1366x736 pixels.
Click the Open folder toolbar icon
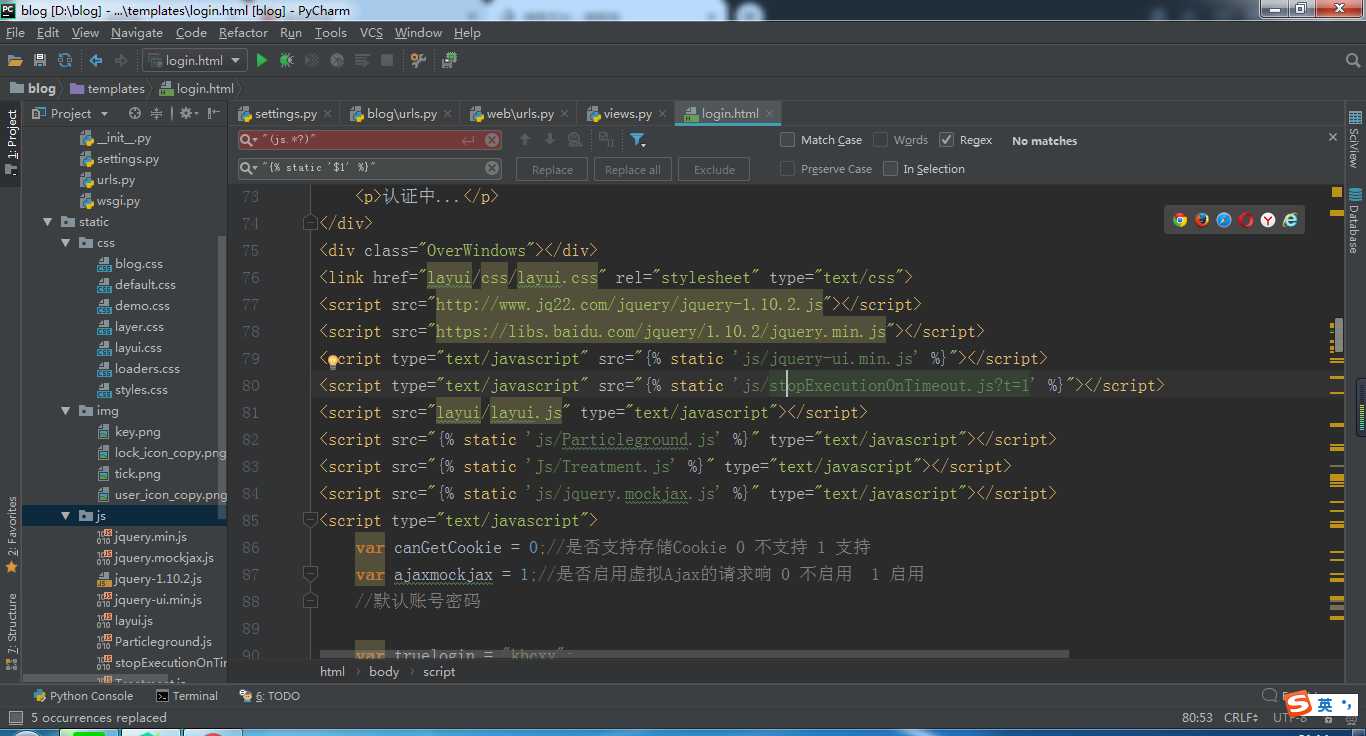point(15,61)
